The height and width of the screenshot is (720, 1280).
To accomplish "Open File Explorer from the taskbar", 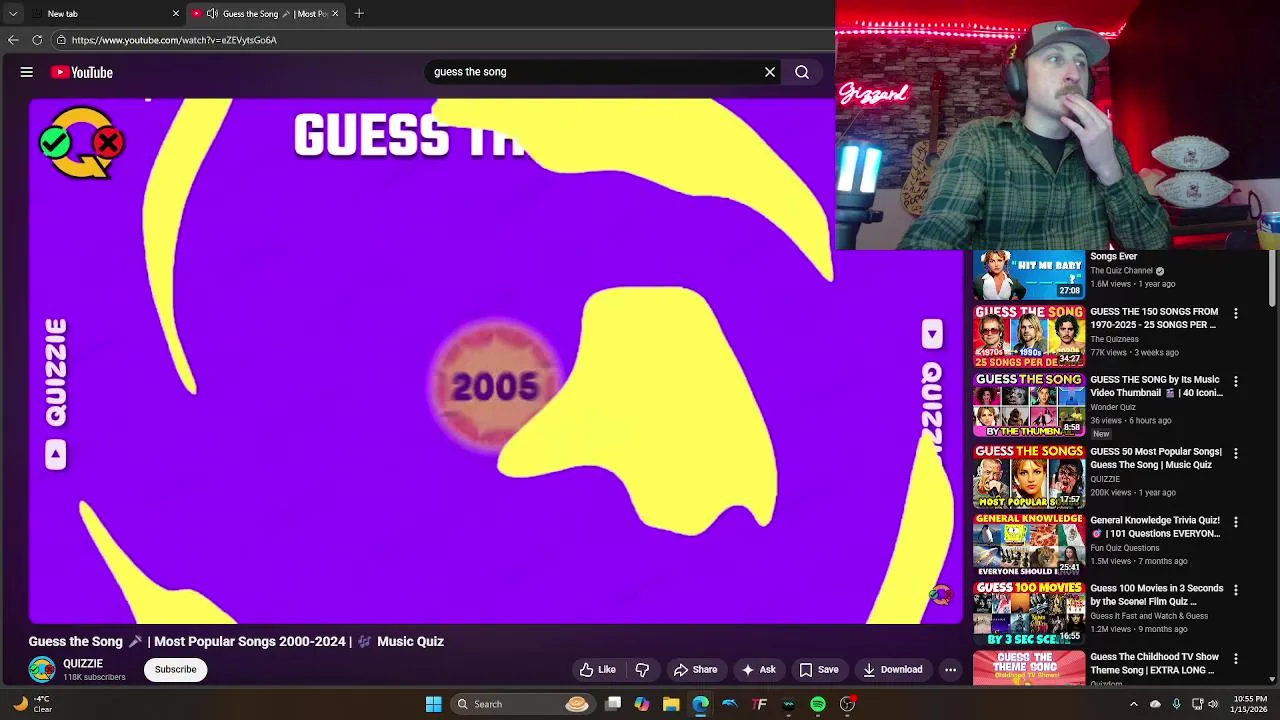I will pyautogui.click(x=671, y=704).
